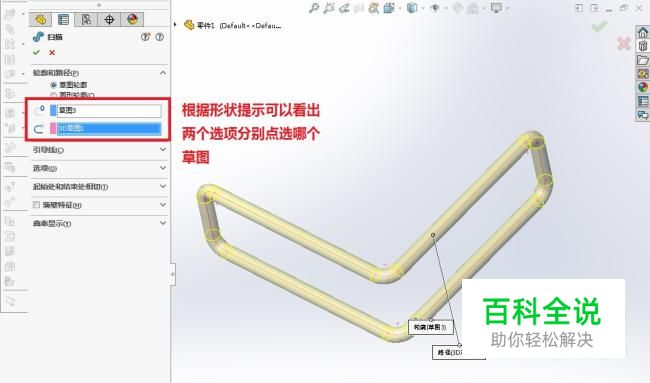Open SOLIDWORKS Resources home icon in task pane
Viewport: 650px width, 383px height.
(x=643, y=32)
